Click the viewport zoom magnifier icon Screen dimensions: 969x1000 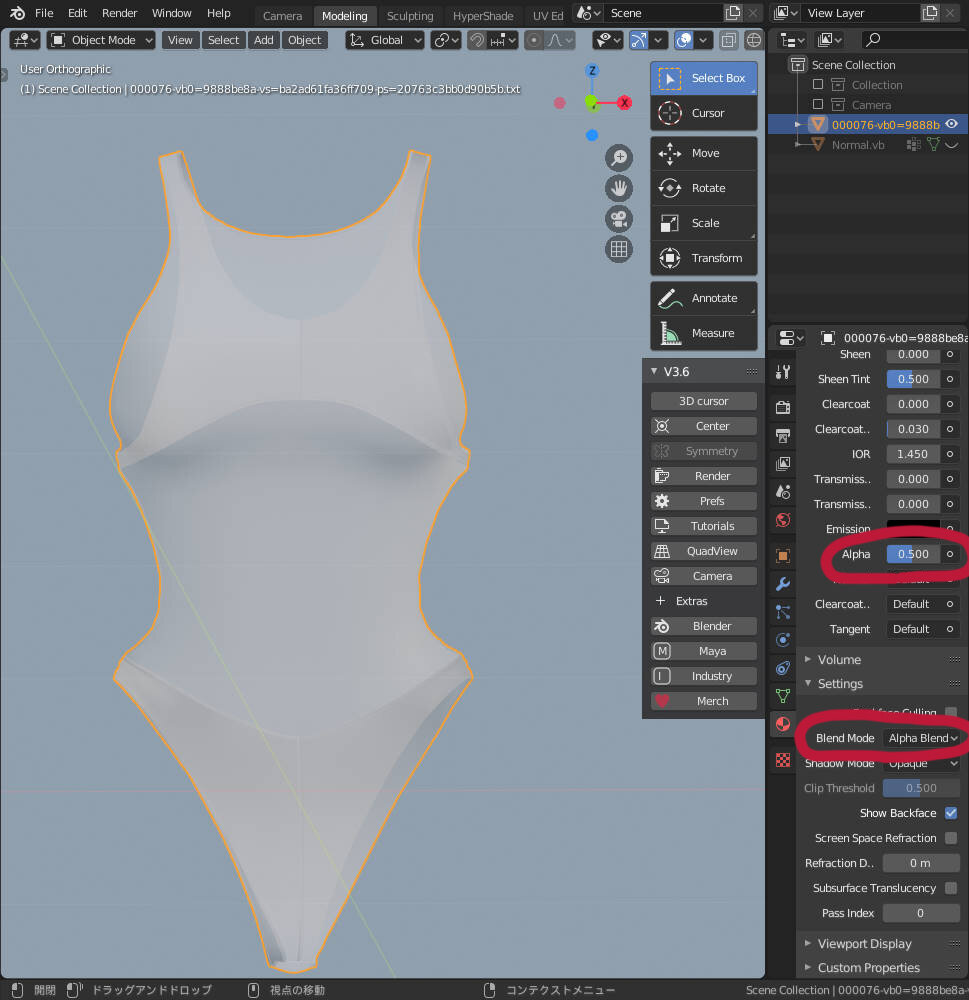[x=619, y=158]
